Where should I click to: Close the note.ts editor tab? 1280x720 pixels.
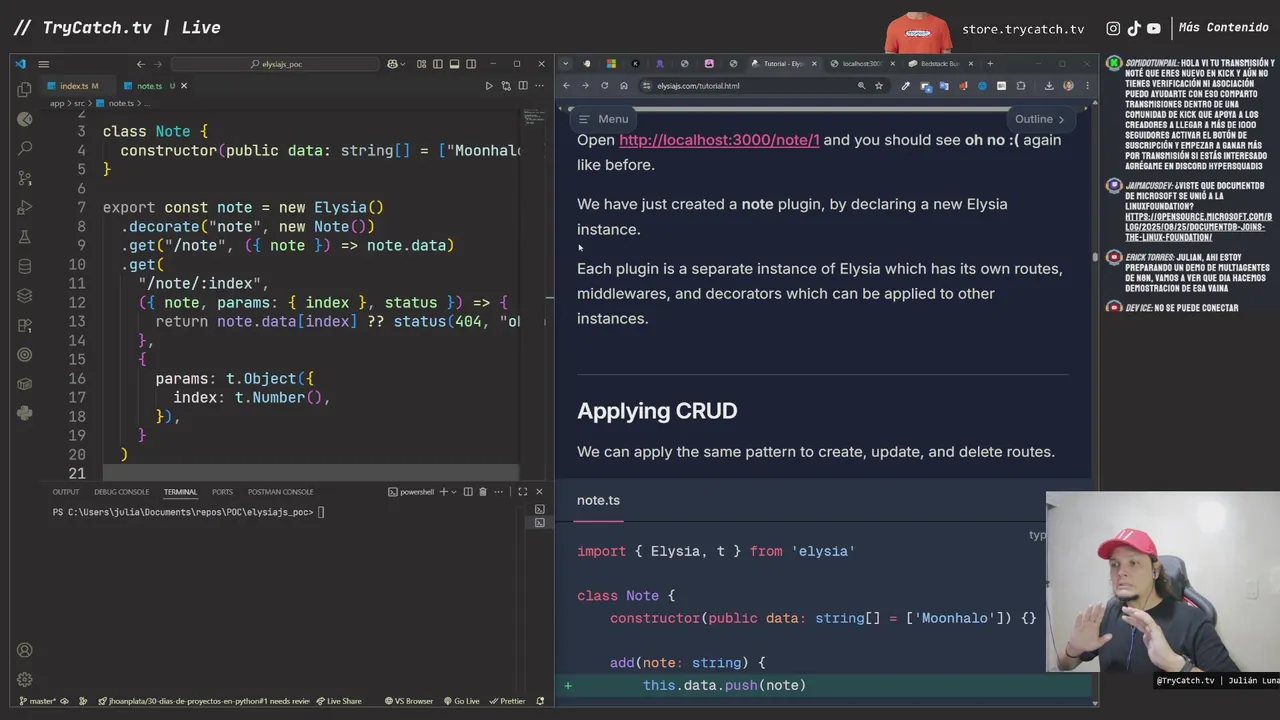point(184,86)
